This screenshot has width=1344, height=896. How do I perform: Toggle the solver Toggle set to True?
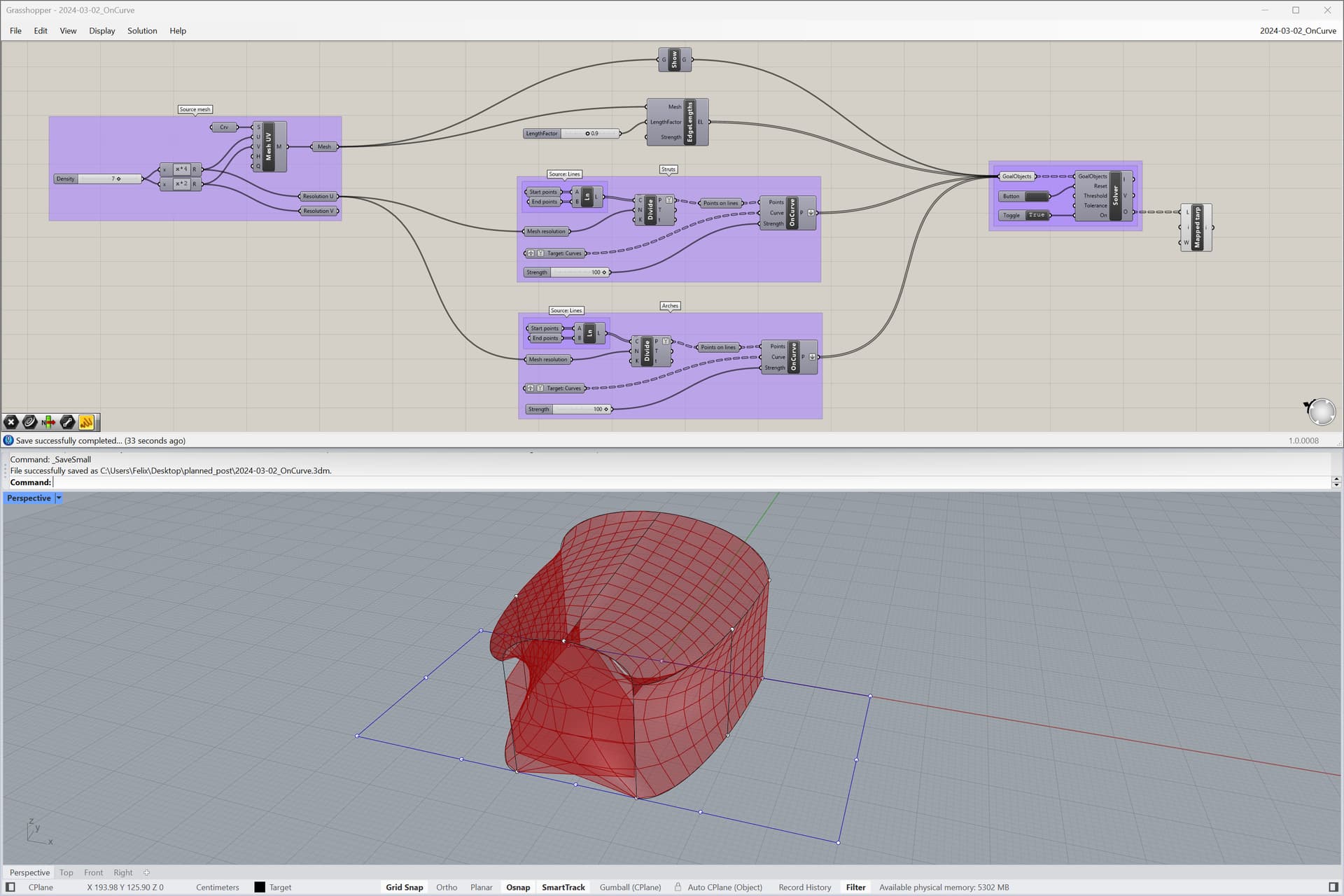[1037, 215]
